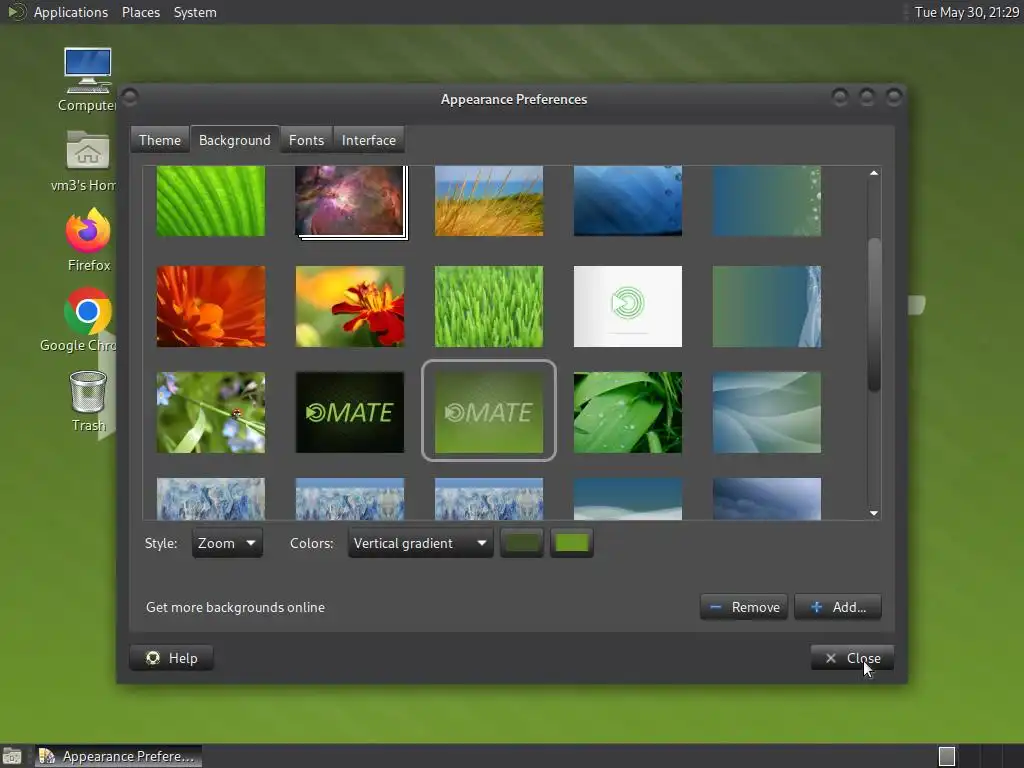Open the Applications menu
The image size is (1024, 768).
coord(71,12)
